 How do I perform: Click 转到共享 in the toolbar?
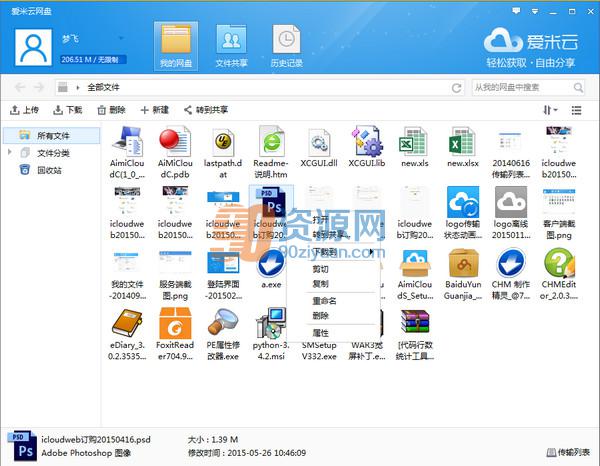[x=206, y=110]
